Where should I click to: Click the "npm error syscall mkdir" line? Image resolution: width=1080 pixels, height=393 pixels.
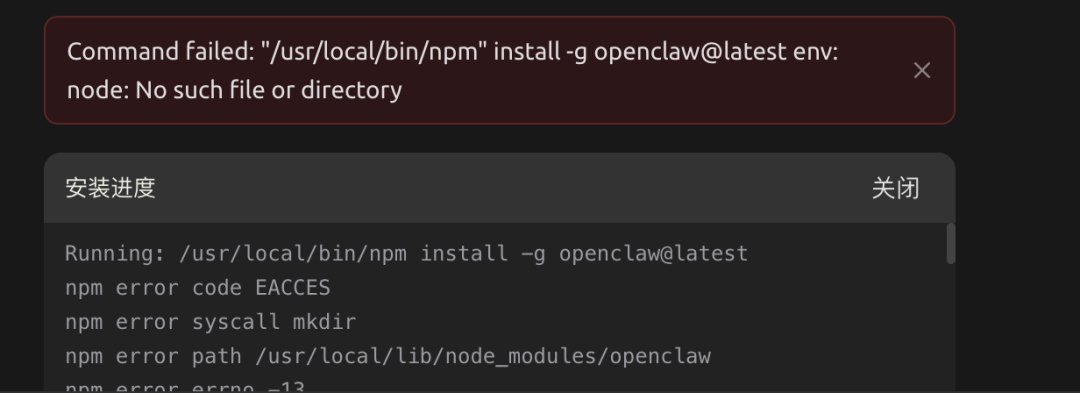tap(211, 321)
